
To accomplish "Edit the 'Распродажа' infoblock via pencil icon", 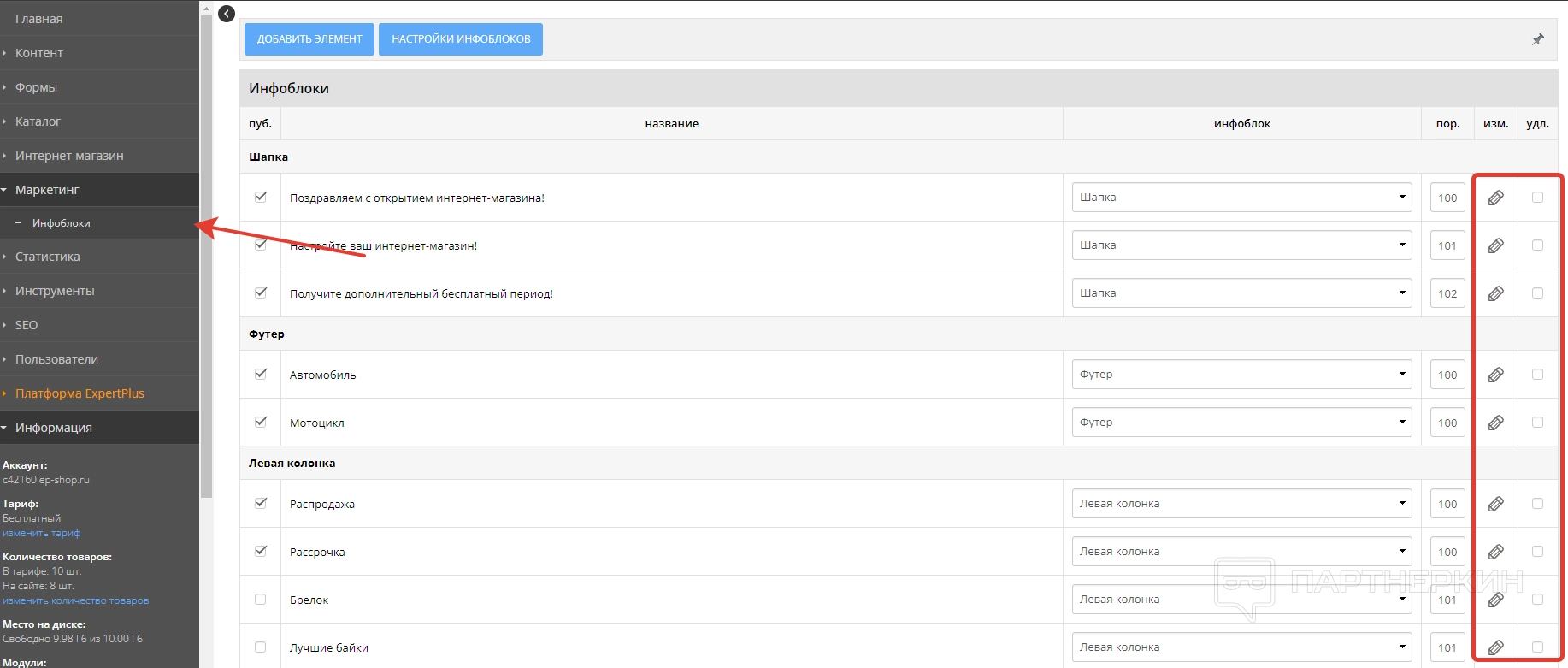I will coord(1496,504).
